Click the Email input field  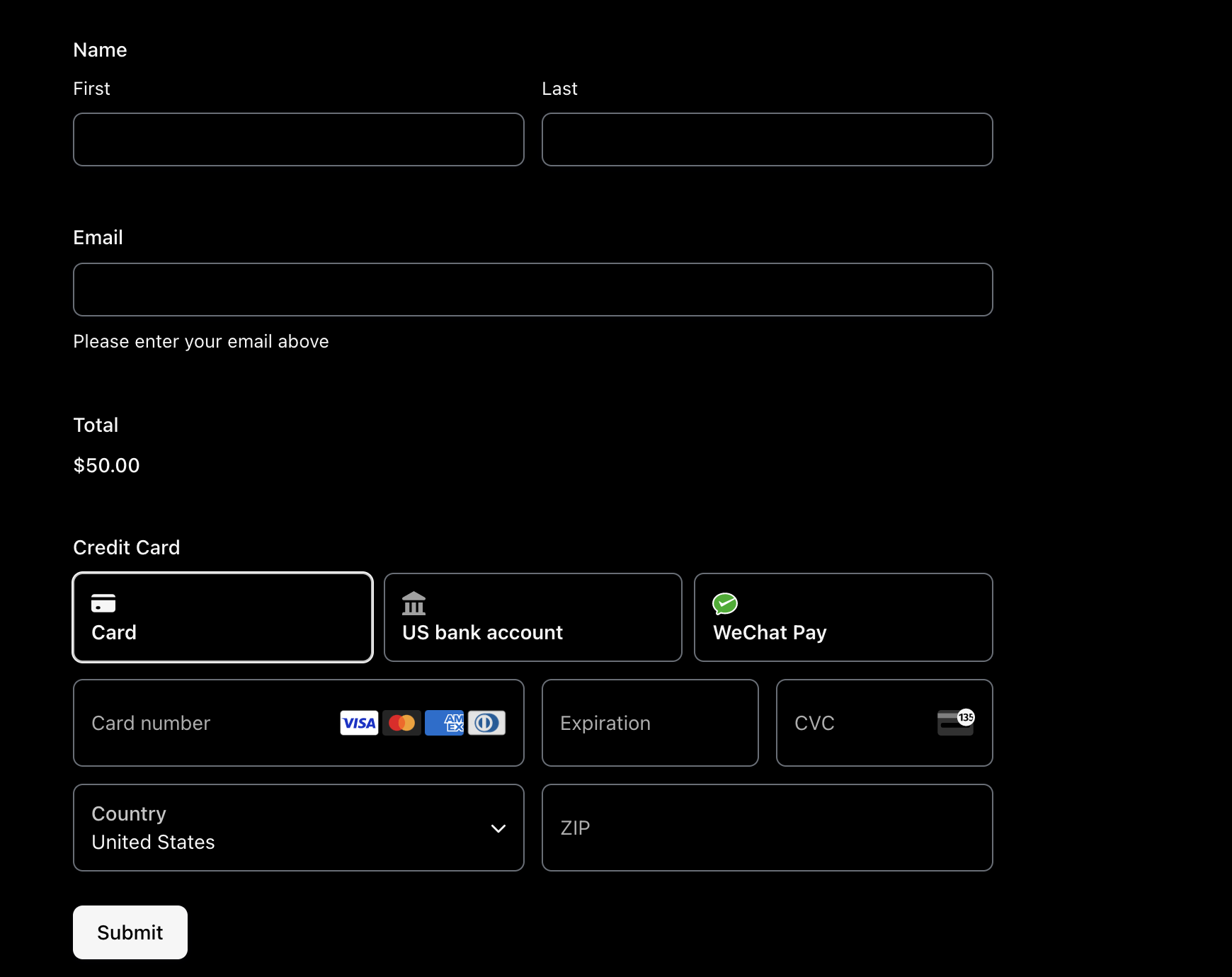(x=532, y=290)
